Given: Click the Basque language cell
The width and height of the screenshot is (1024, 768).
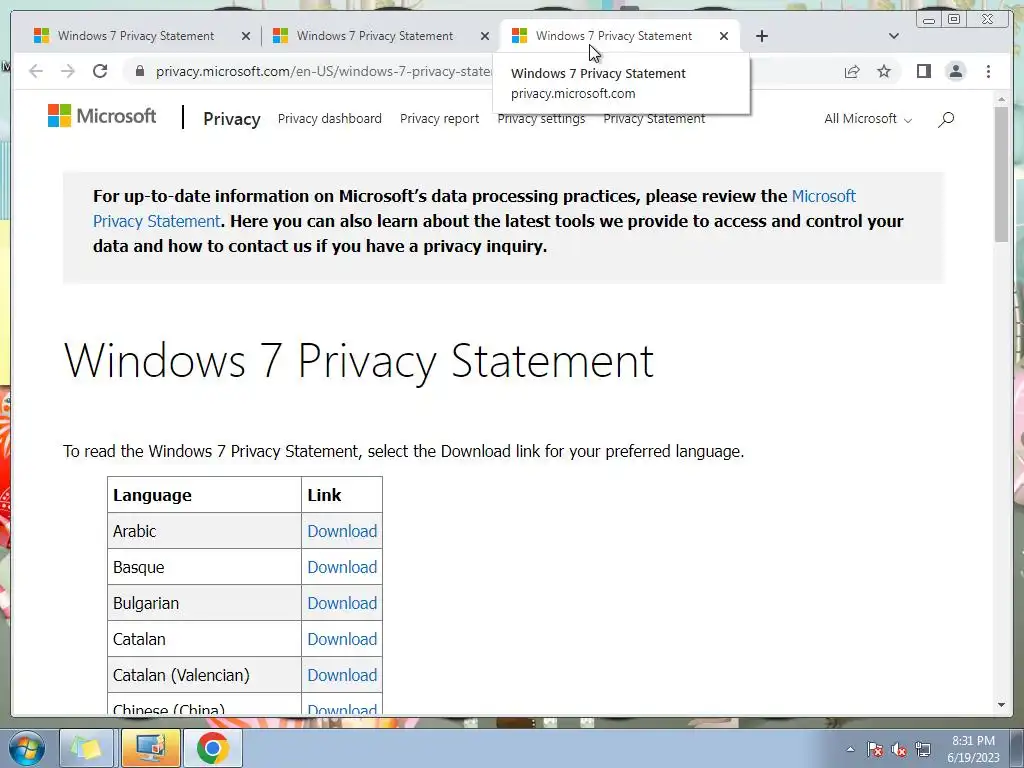Looking at the screenshot, I should tap(204, 566).
